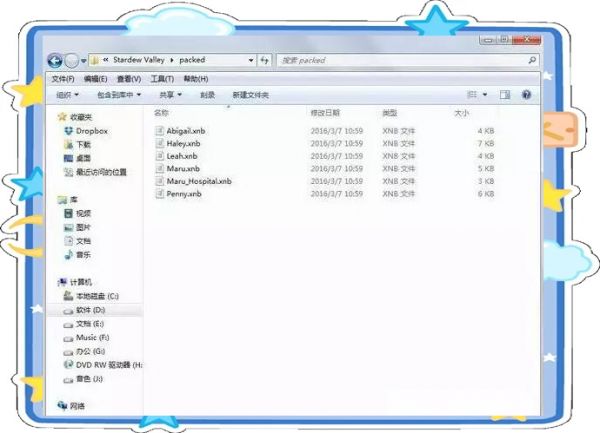Screen dimensions: 600x433
Task: Open the view options dropdown arrow
Action: pyautogui.click(x=485, y=94)
